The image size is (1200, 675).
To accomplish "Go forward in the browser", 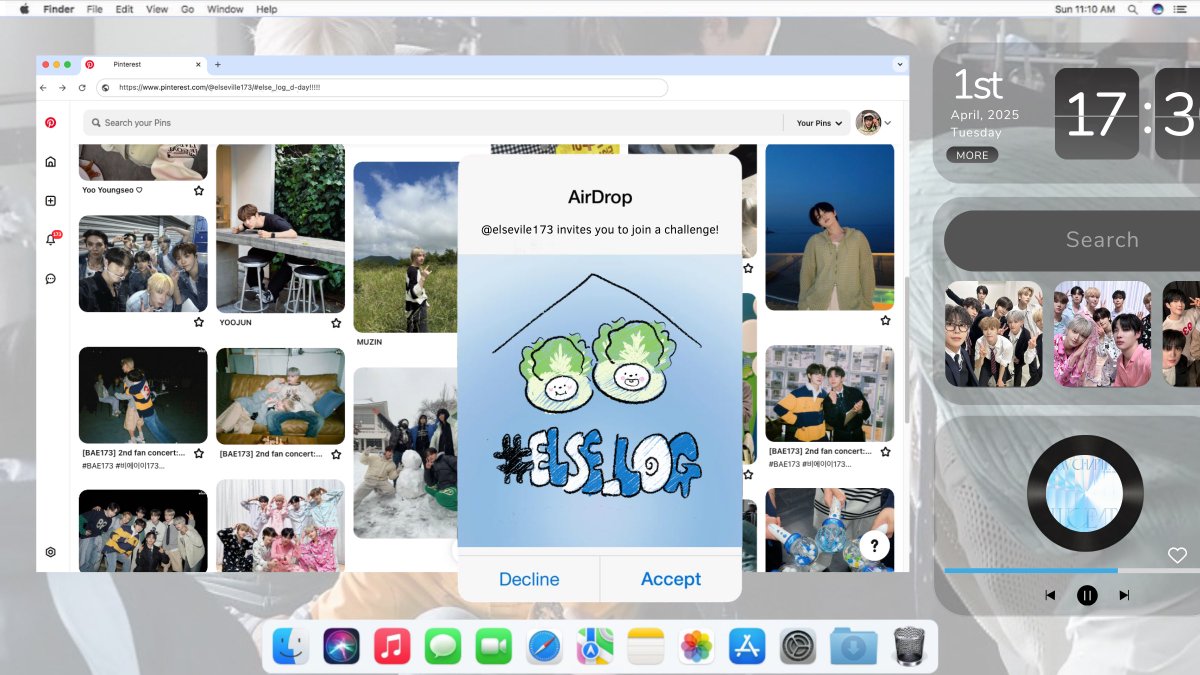I will tap(62, 88).
